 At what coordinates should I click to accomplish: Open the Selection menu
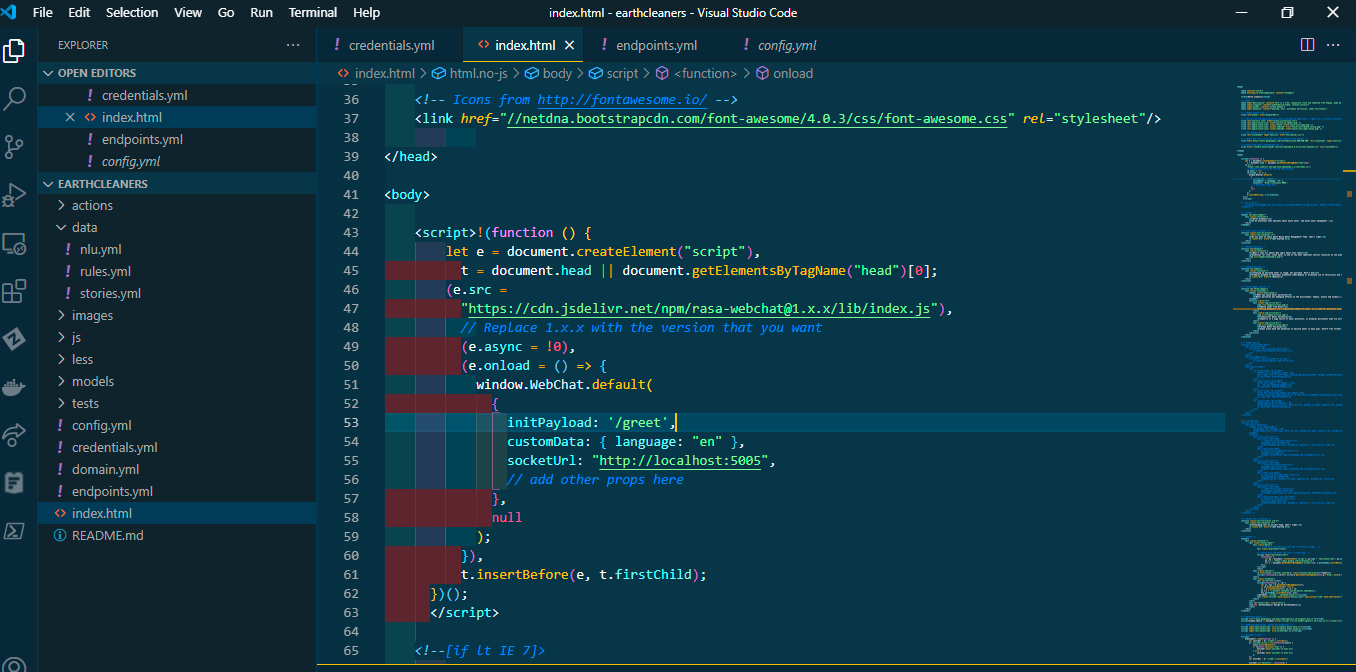132,12
